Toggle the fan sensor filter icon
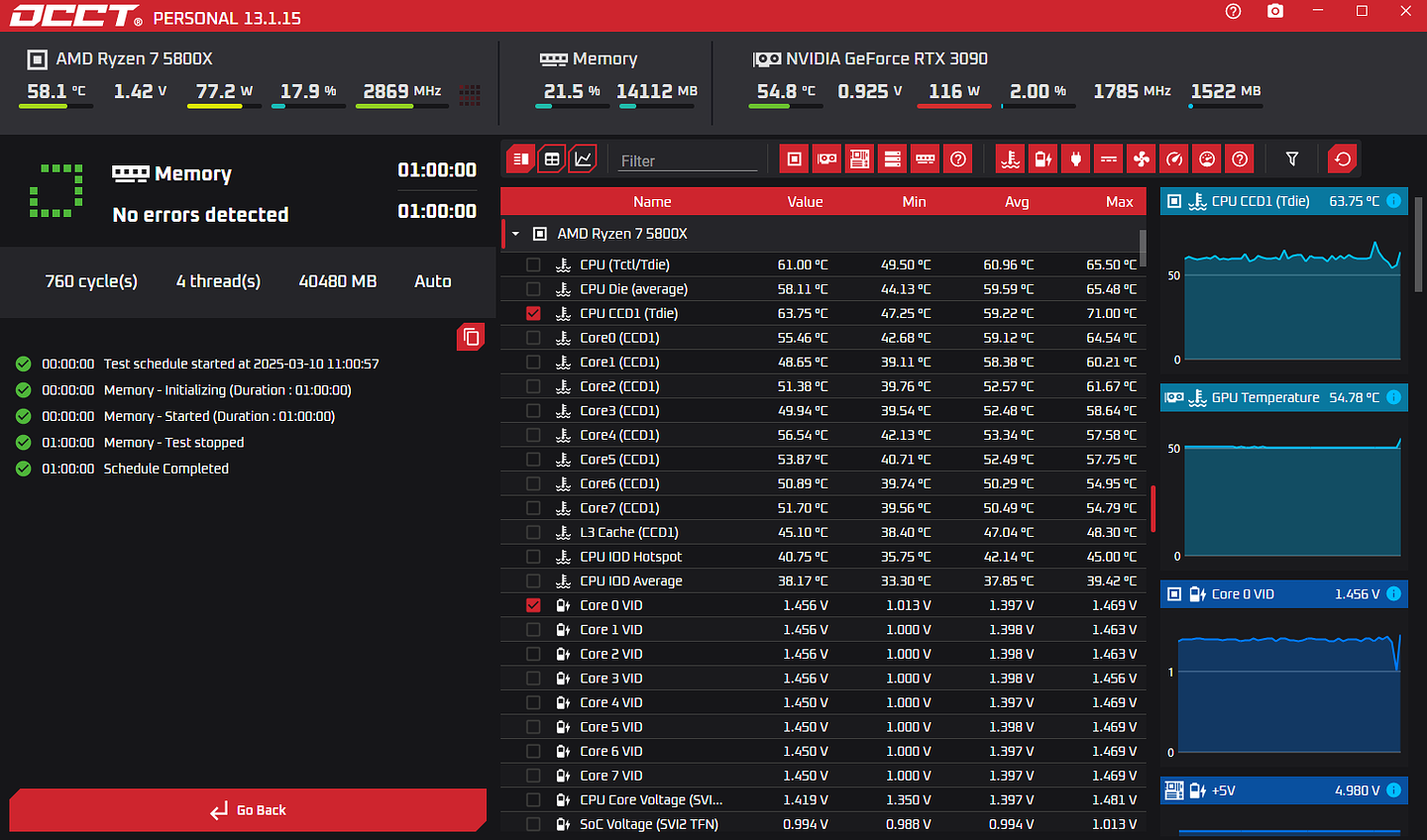The height and width of the screenshot is (840, 1427). coord(1142,159)
